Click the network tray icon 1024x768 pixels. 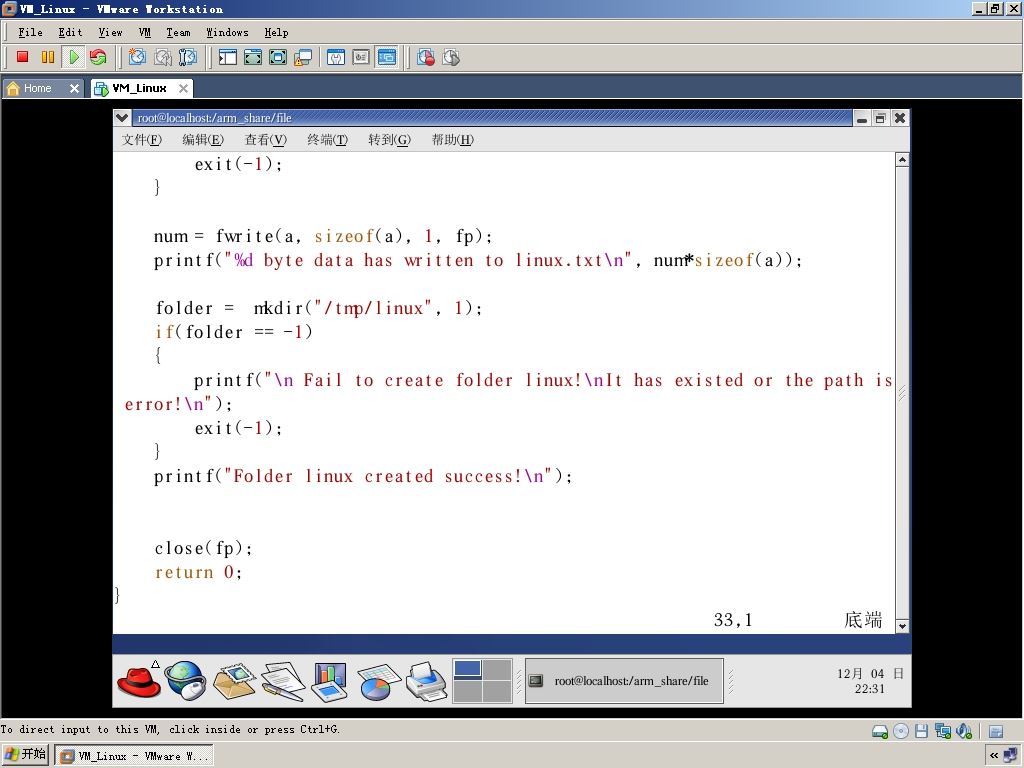coord(1011,756)
